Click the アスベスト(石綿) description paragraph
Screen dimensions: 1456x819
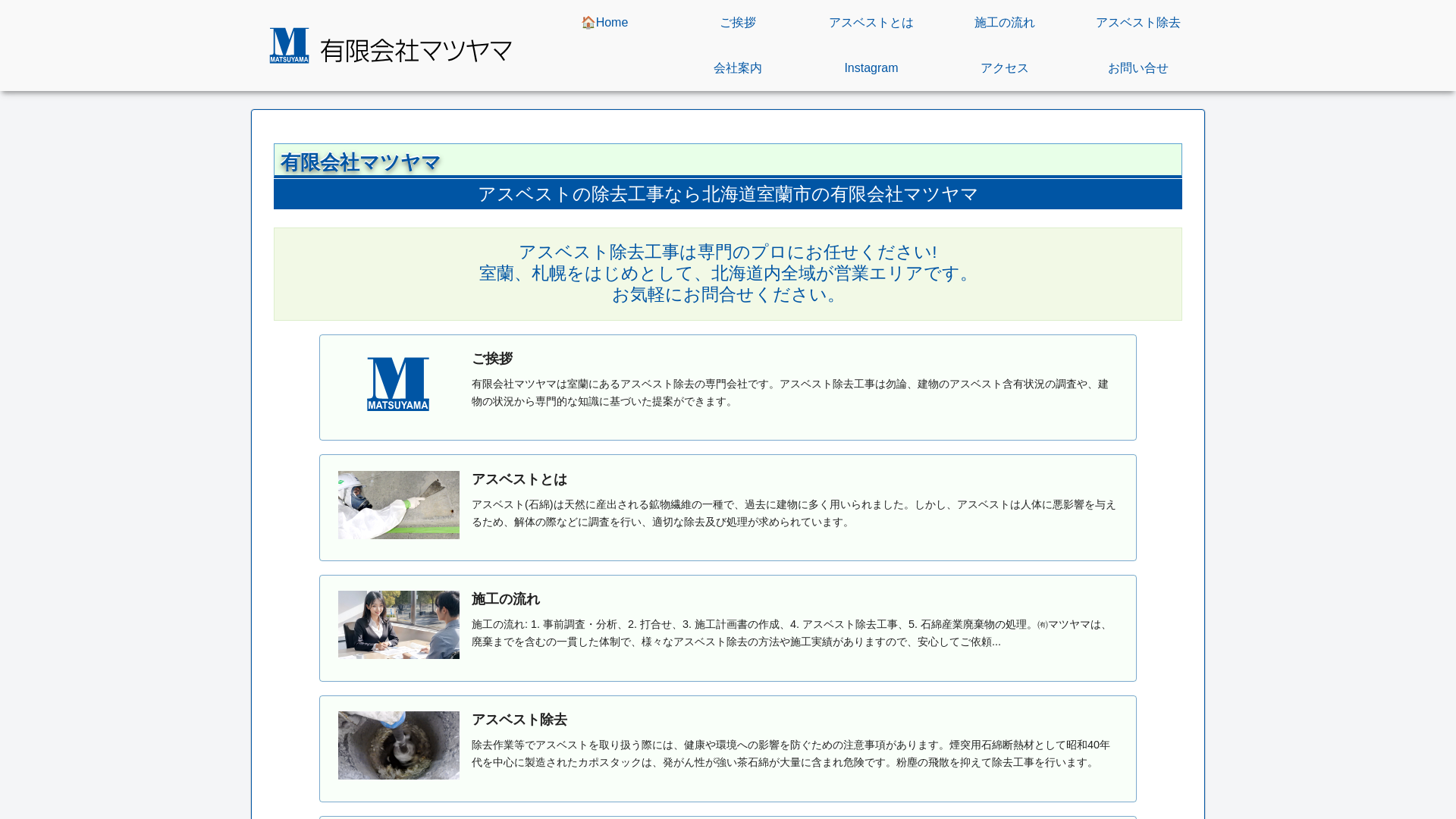click(x=794, y=513)
